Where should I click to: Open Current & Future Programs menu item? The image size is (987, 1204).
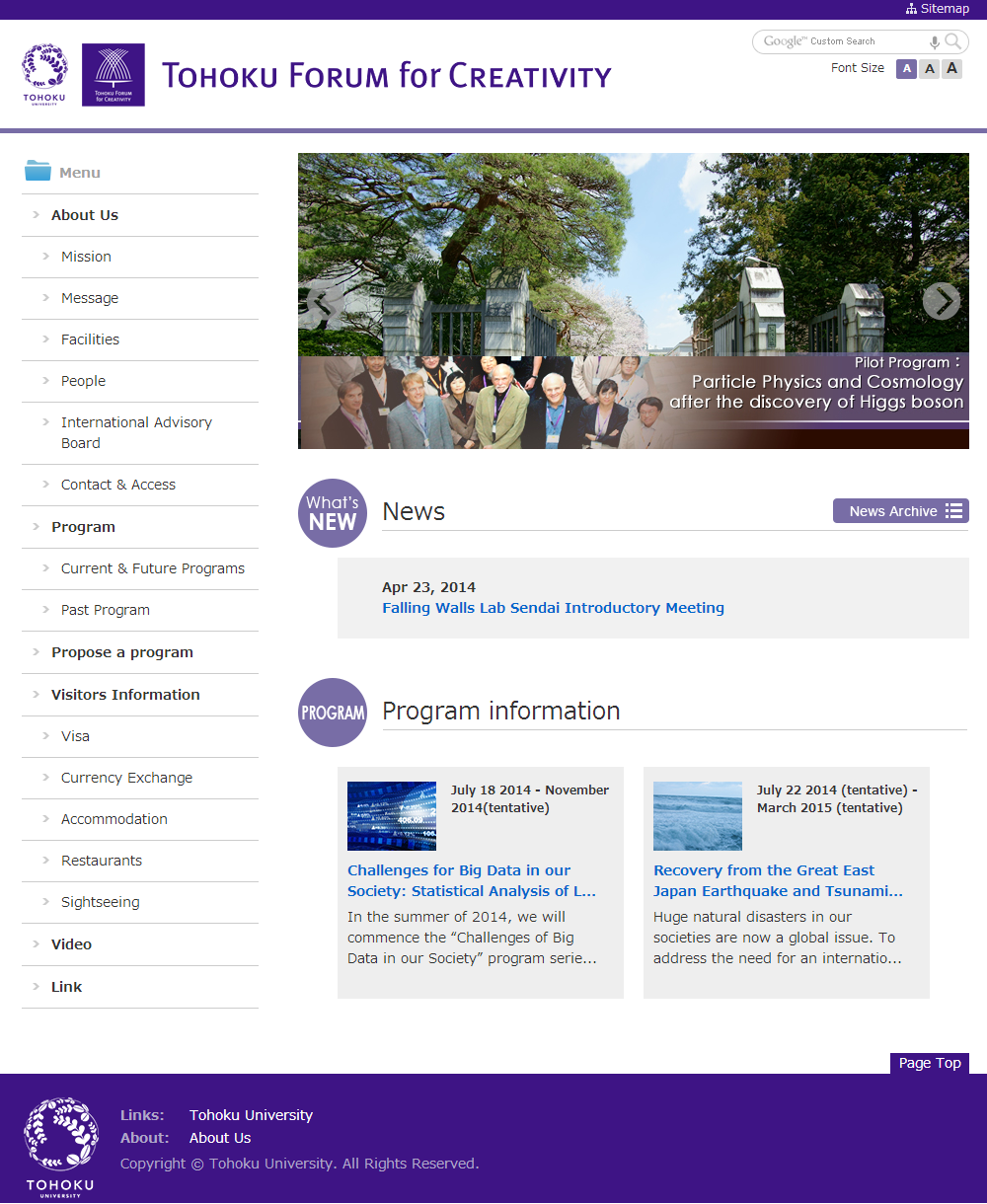[153, 568]
